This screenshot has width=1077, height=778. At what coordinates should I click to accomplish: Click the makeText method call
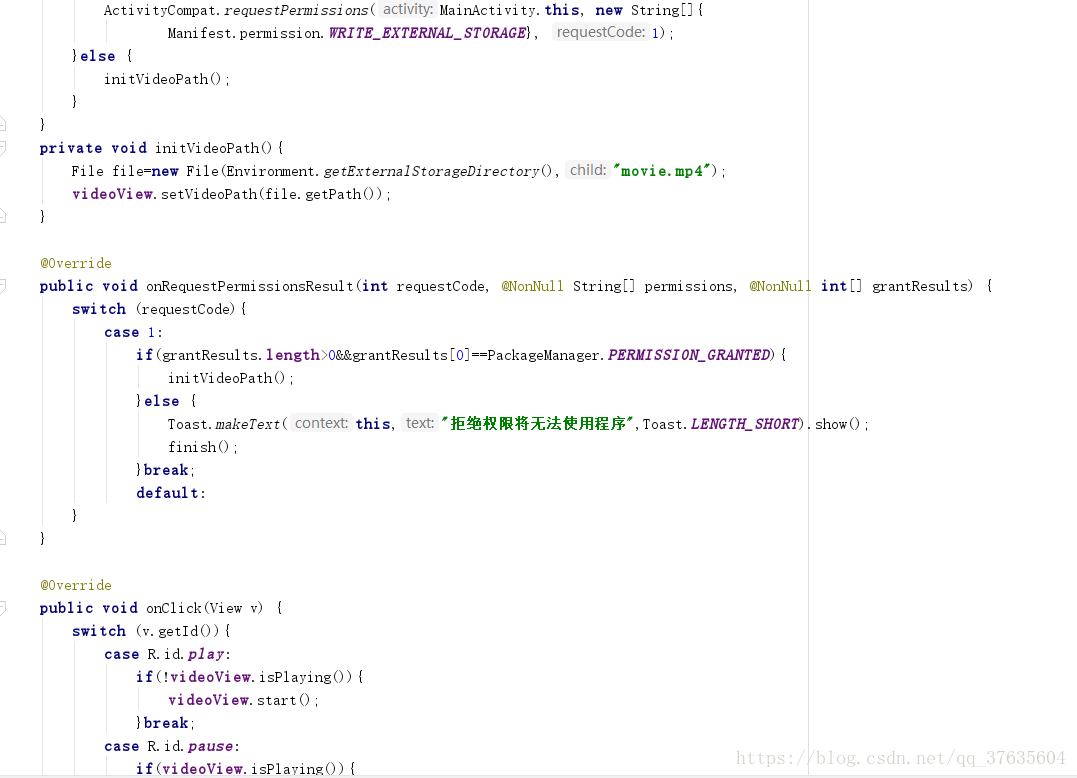pos(247,424)
